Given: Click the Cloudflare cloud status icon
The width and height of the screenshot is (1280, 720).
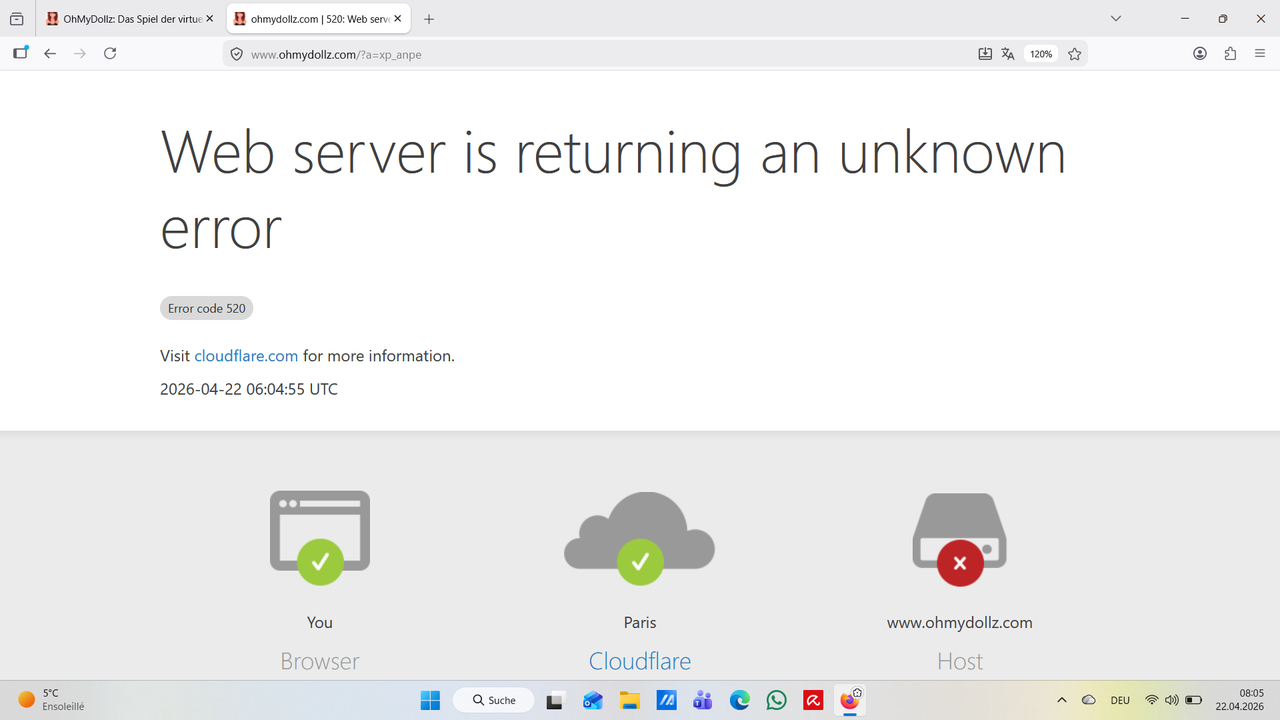Looking at the screenshot, I should (x=640, y=537).
